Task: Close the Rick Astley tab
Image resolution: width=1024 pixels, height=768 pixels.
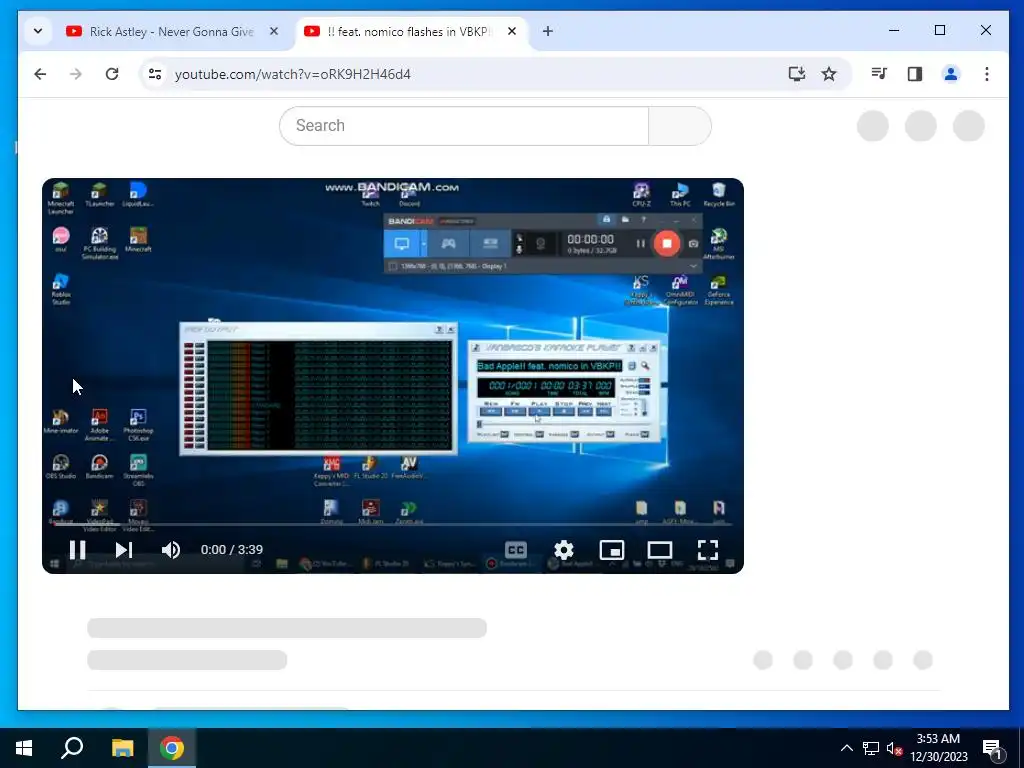Action: (x=274, y=31)
